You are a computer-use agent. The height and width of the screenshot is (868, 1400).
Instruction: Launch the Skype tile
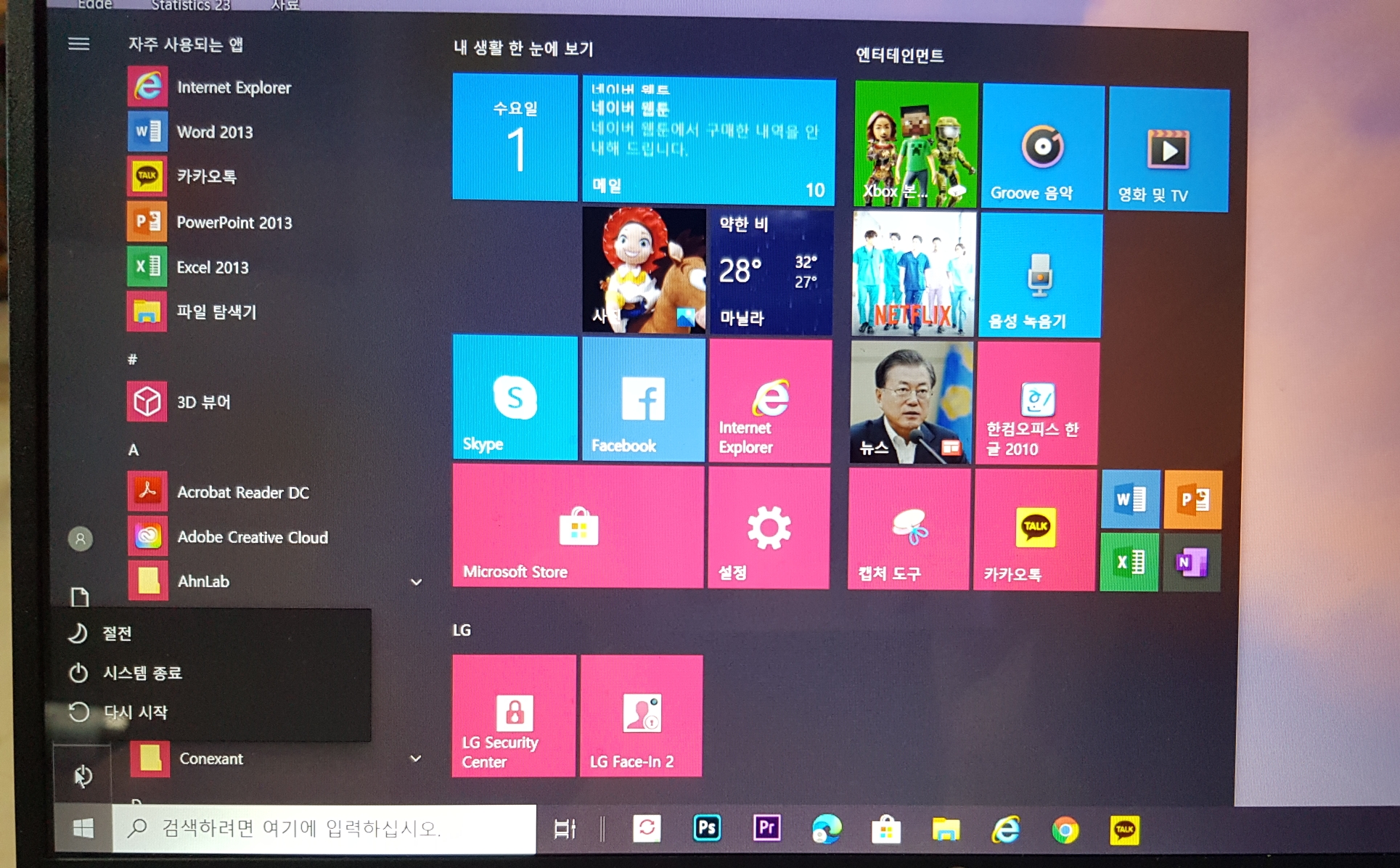click(515, 398)
